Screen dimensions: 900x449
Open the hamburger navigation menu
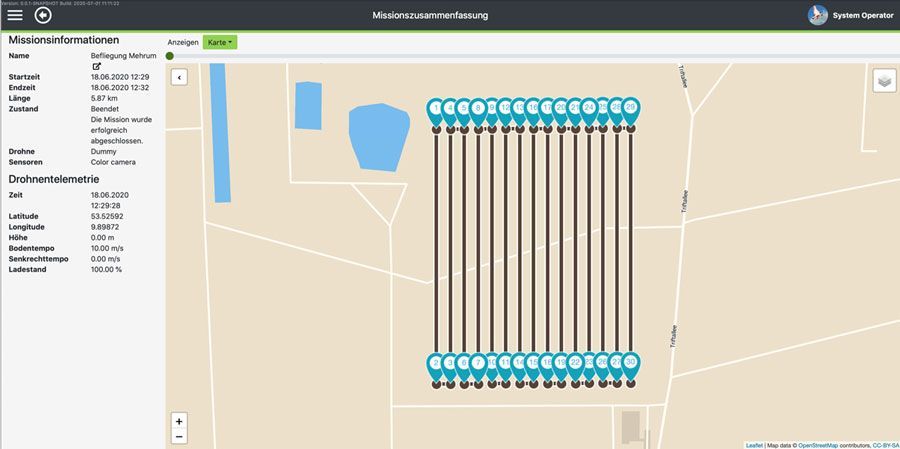point(15,15)
